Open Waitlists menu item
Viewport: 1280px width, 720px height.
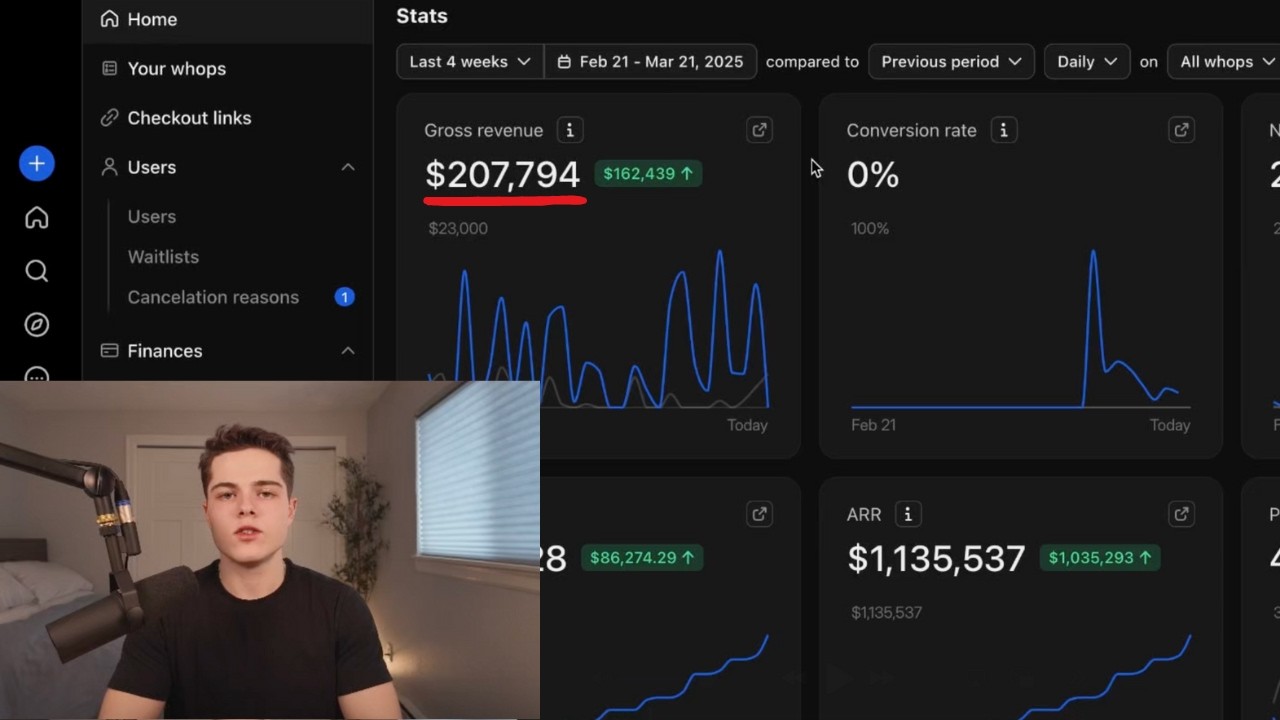[x=163, y=257]
